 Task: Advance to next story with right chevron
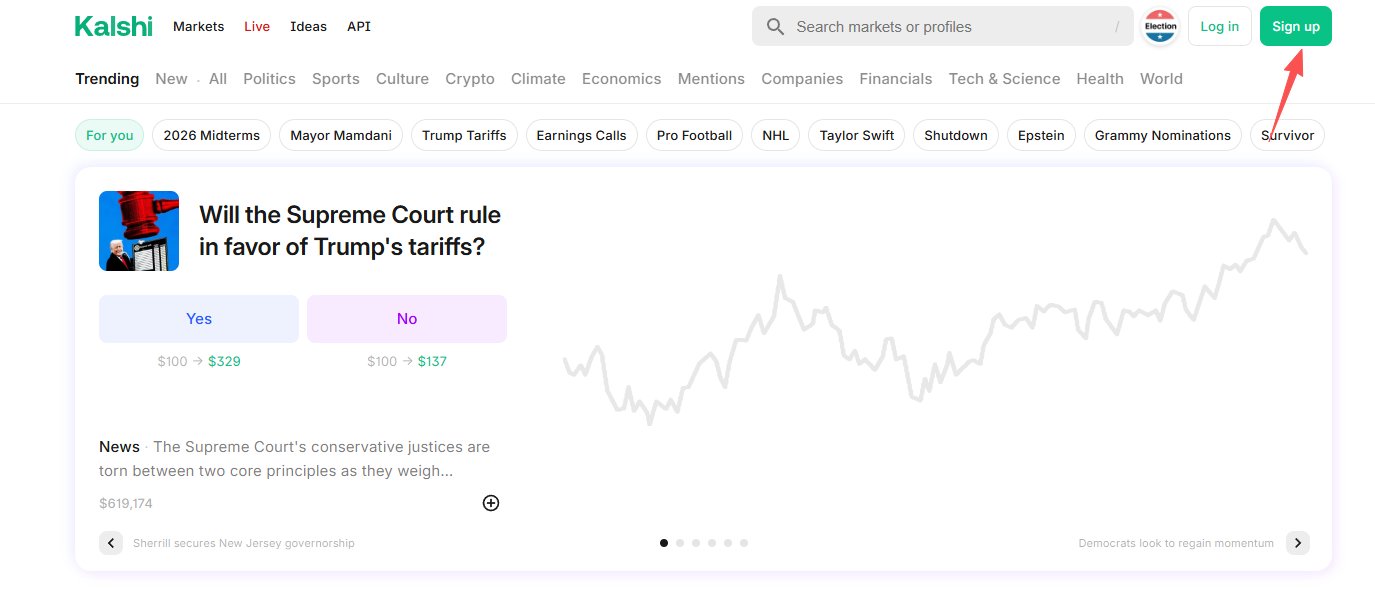point(1297,543)
